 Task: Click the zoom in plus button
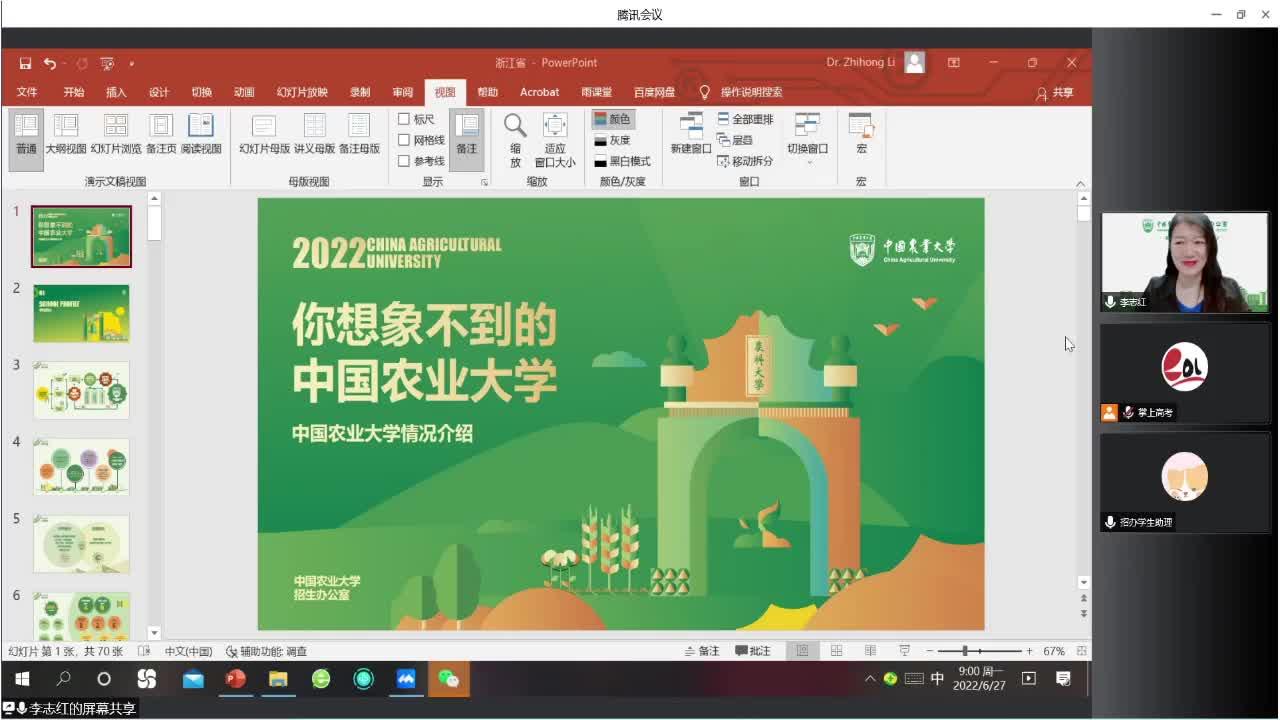pos(1029,651)
